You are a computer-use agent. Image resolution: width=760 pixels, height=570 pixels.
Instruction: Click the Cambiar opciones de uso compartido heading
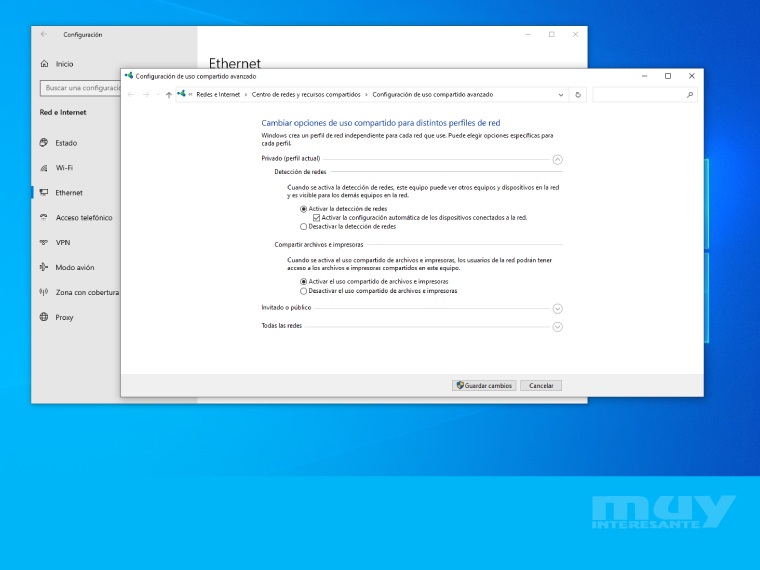click(x=380, y=123)
